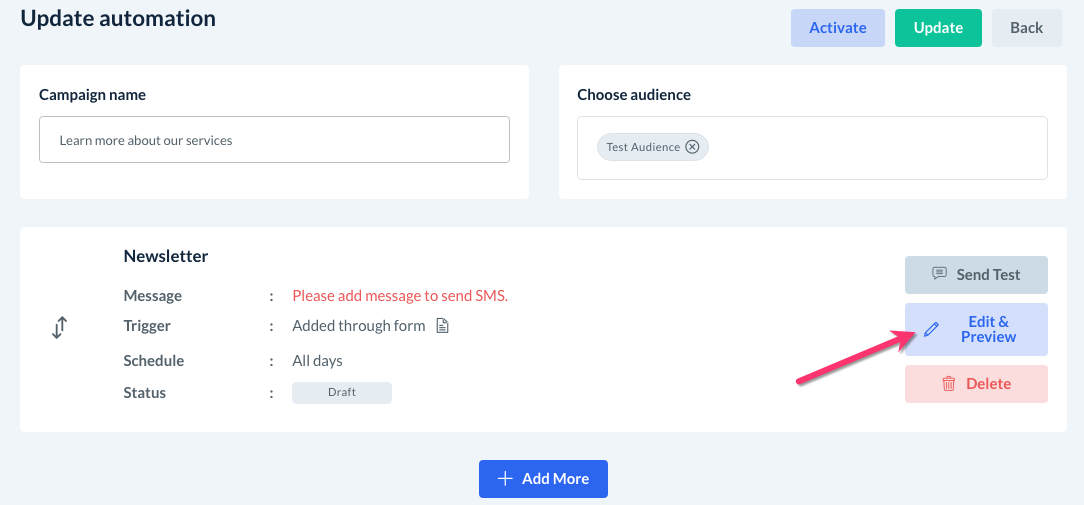Click the plus icon on Add More

click(x=505, y=479)
